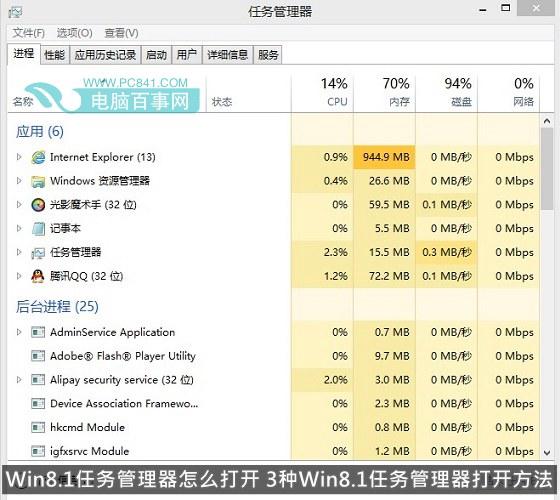560x500 pixels.
Task: Switch to the 服务 tab
Action: click(268, 55)
